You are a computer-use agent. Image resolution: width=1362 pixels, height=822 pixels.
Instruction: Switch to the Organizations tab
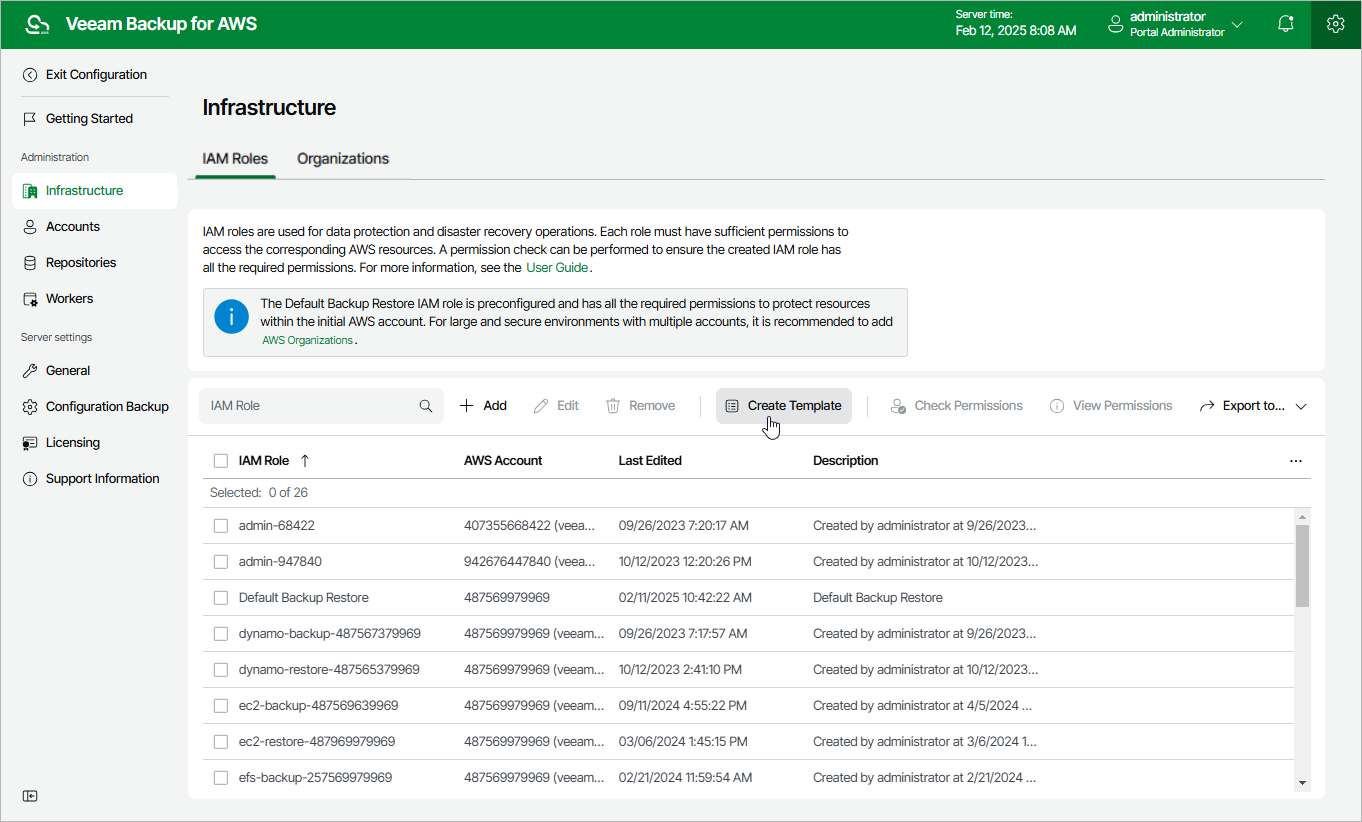click(343, 159)
